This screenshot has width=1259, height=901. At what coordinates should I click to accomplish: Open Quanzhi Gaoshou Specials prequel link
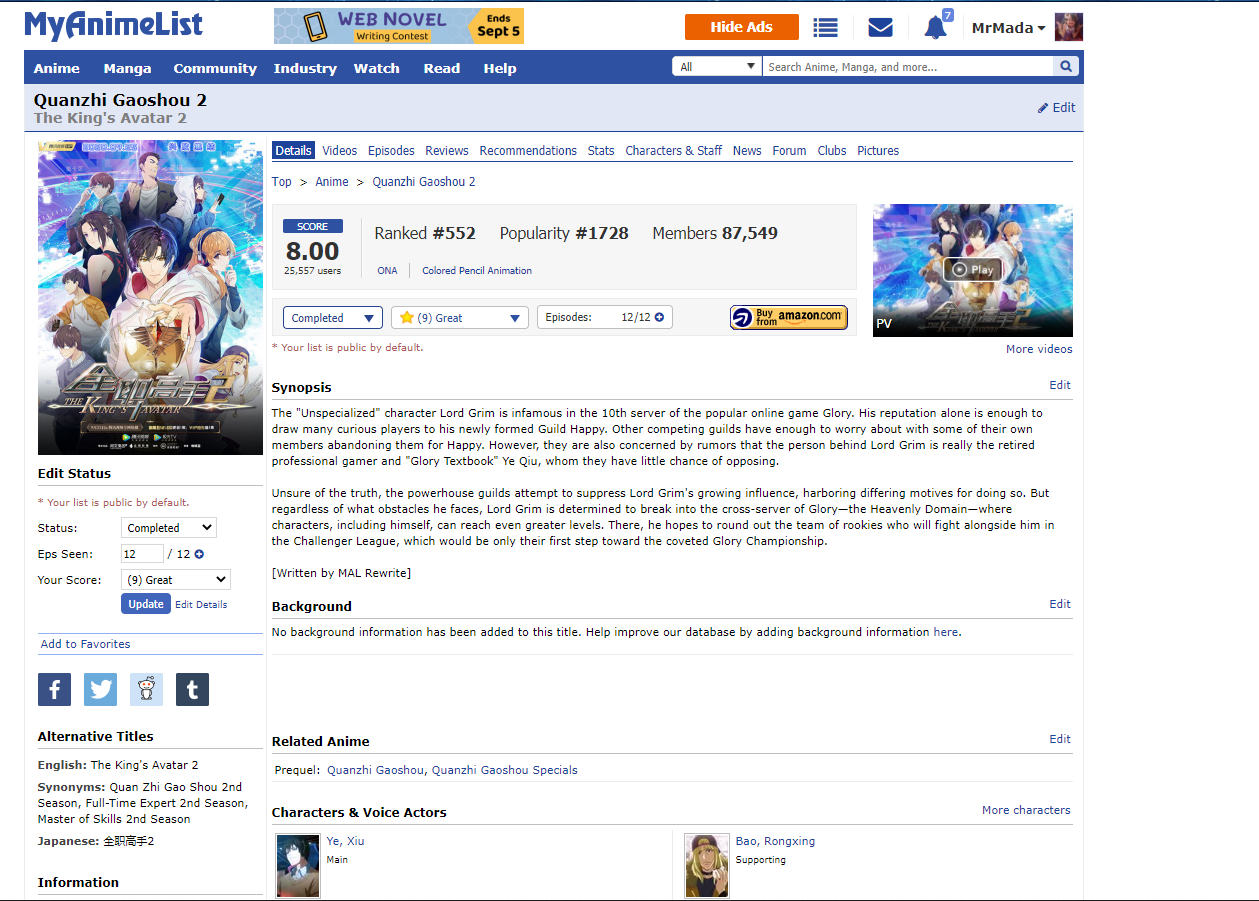(505, 770)
